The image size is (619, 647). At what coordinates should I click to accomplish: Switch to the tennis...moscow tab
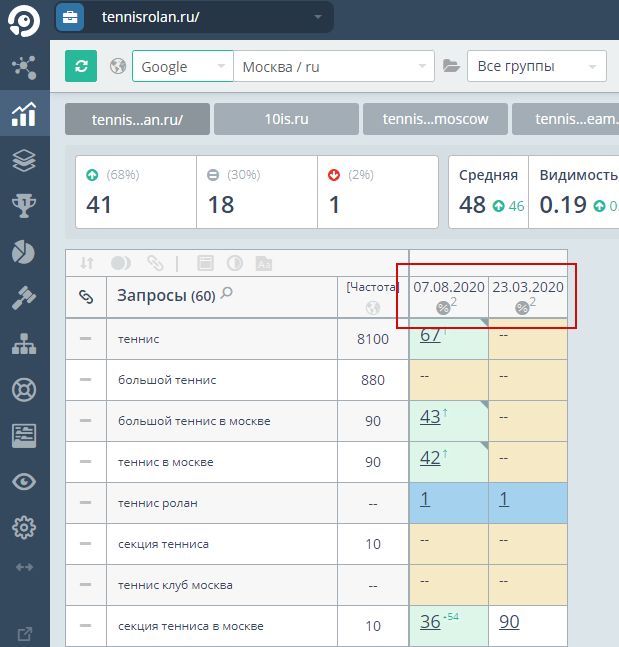(435, 119)
